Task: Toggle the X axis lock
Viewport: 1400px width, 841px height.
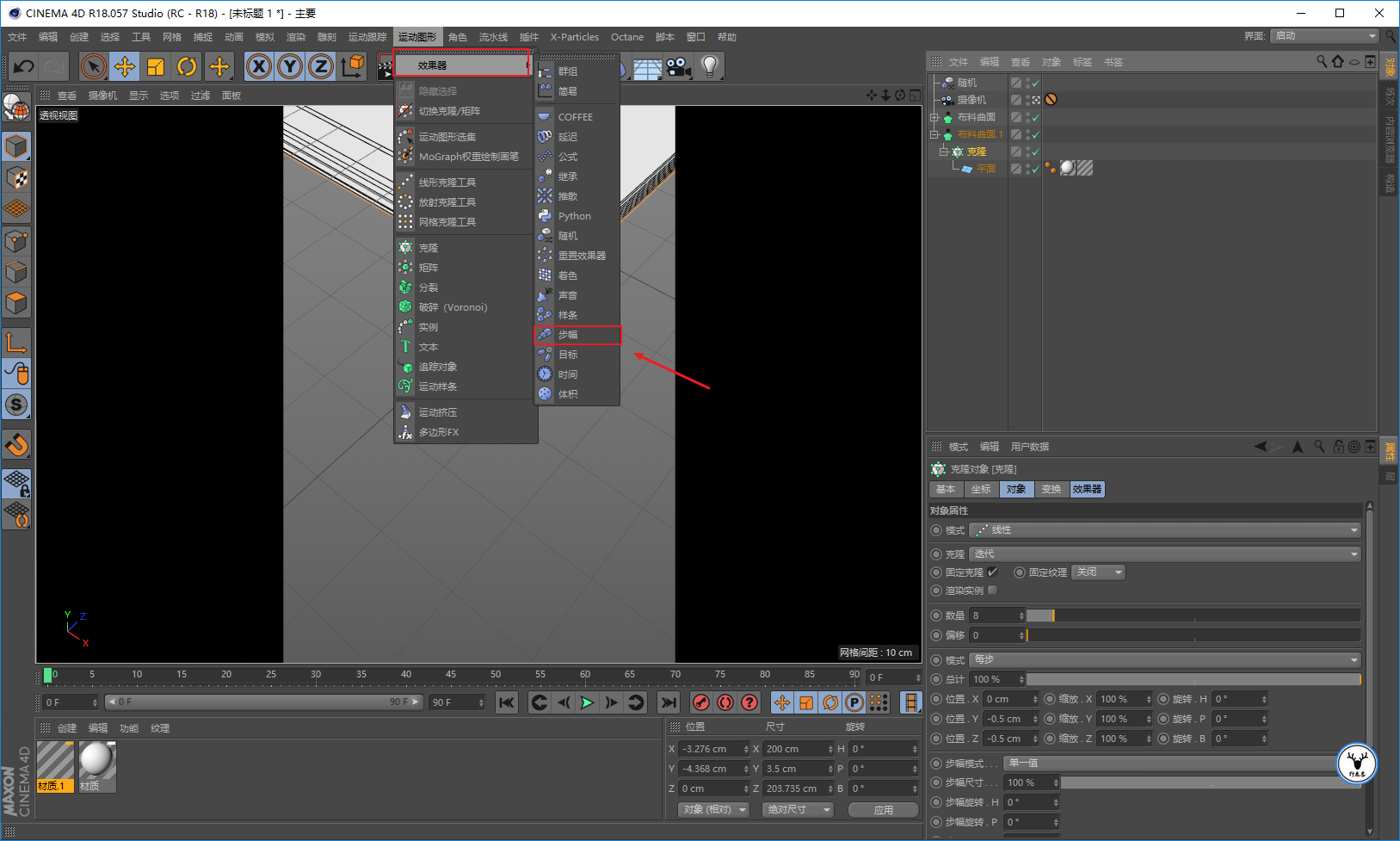Action: 259,66
